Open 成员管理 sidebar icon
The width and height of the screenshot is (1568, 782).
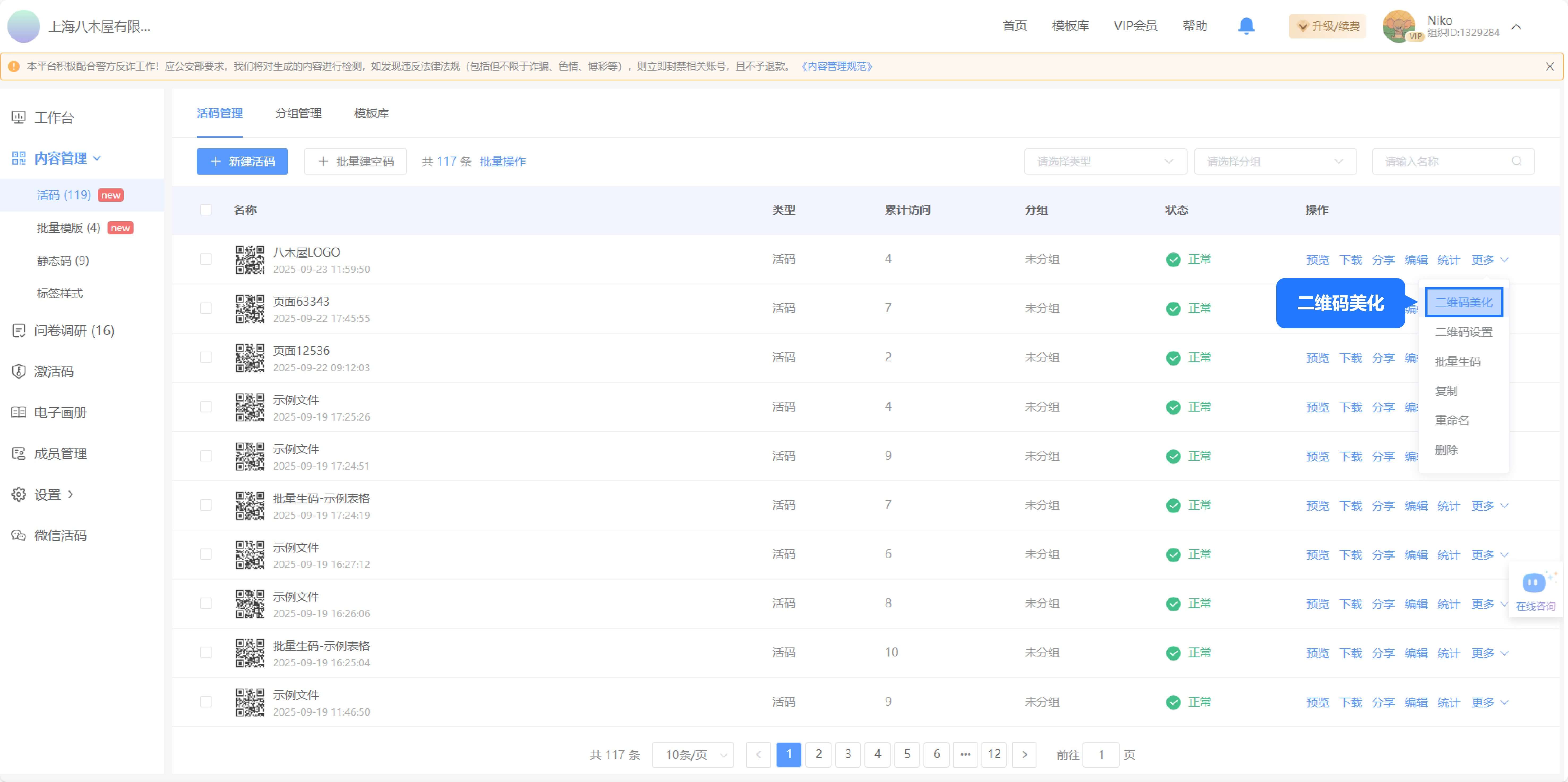click(x=19, y=453)
